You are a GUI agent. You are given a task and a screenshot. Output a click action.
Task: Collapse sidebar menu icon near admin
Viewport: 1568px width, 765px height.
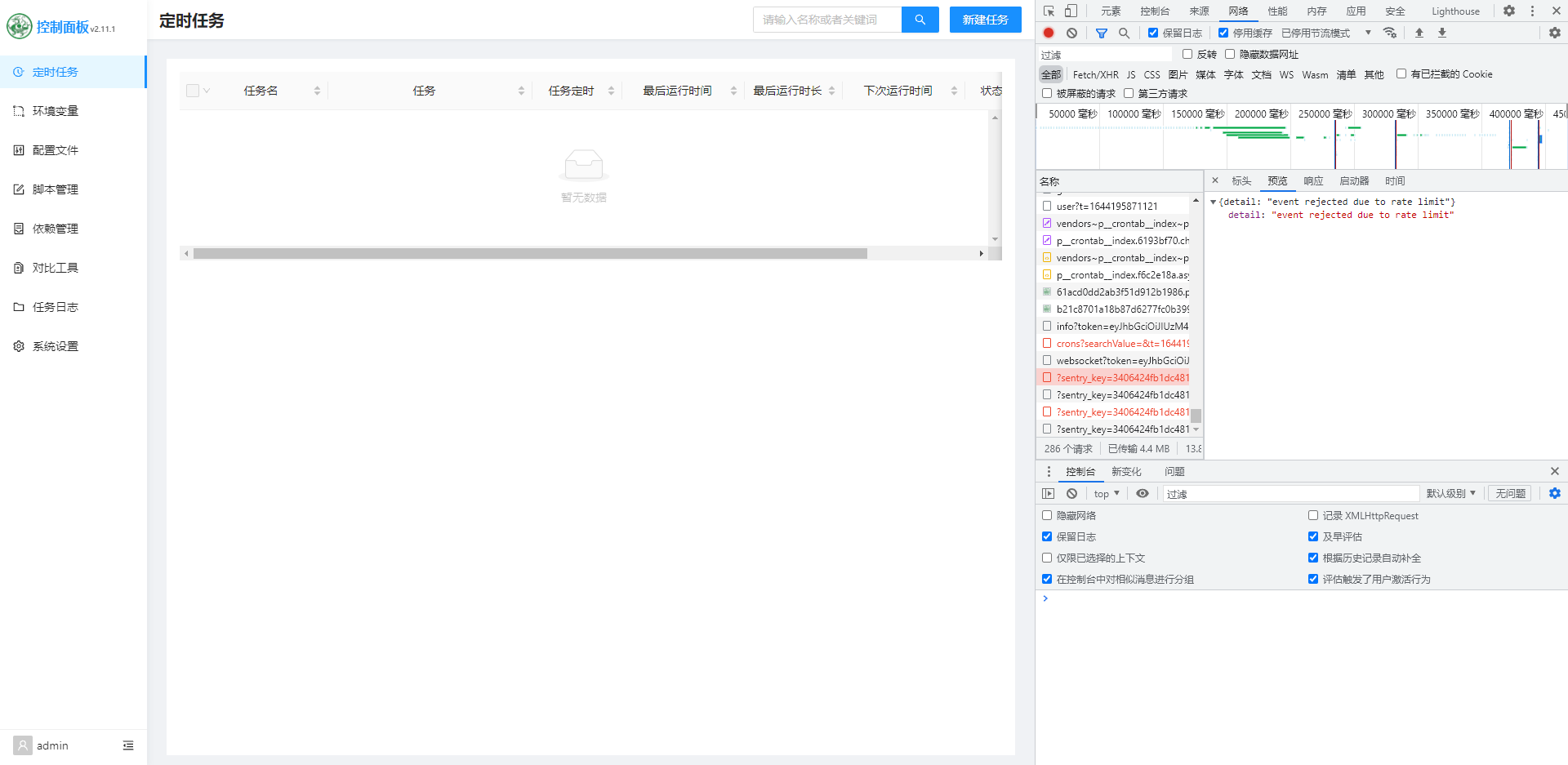click(x=128, y=745)
